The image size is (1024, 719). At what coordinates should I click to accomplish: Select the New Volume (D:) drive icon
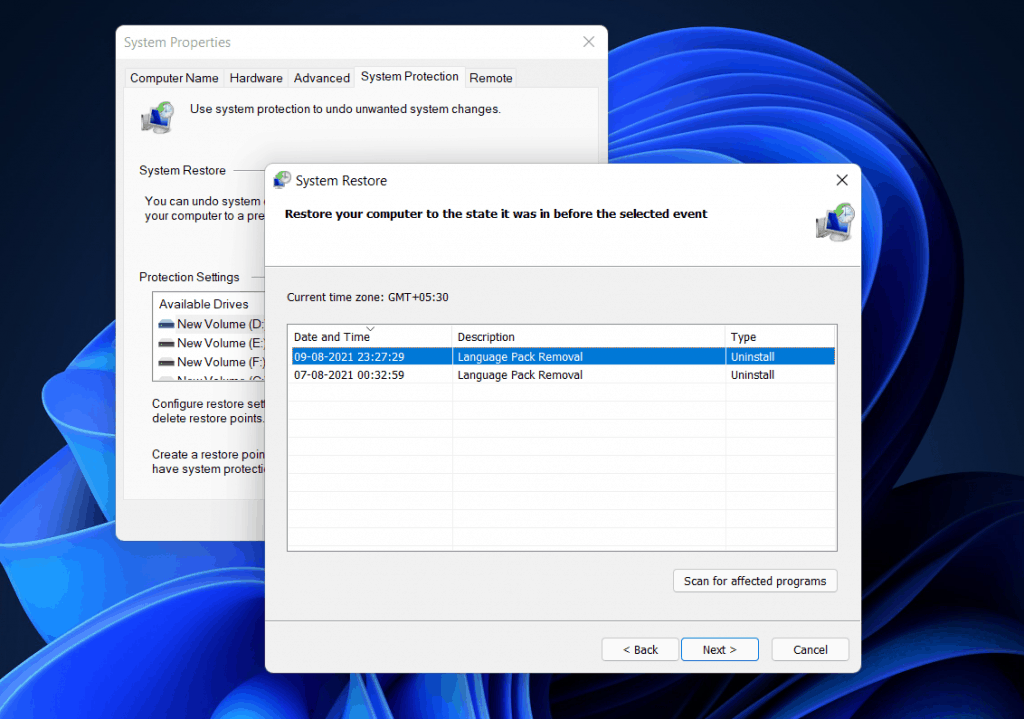165,323
